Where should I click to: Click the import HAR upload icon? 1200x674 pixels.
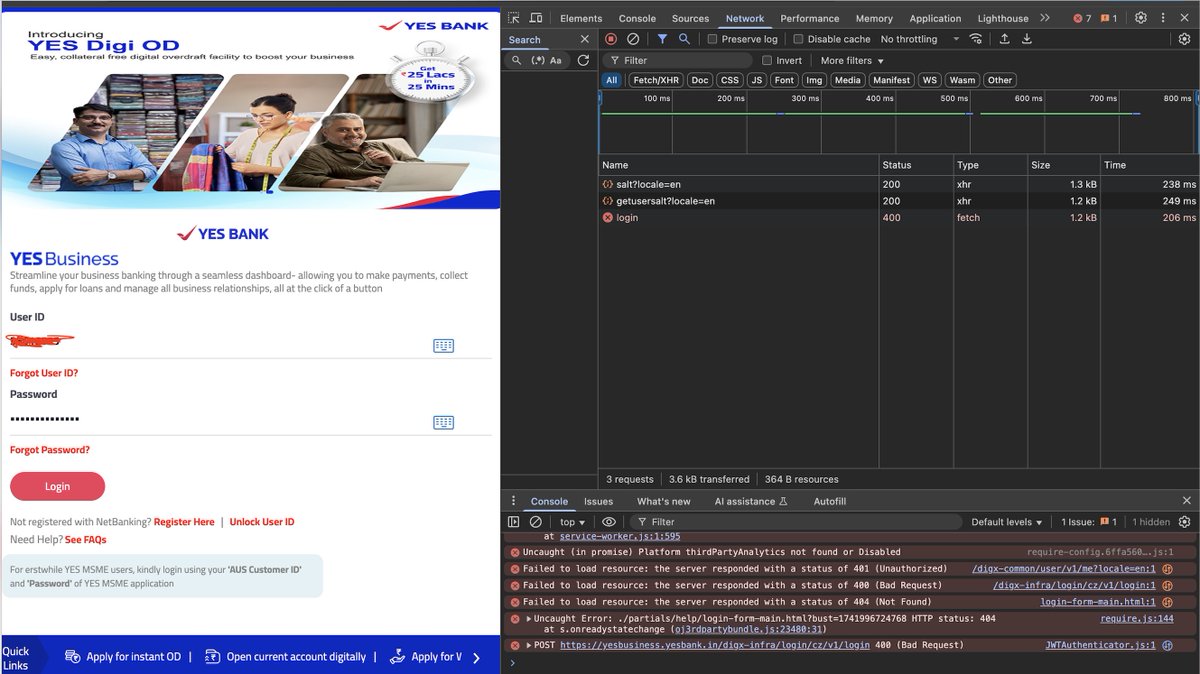coord(1005,39)
